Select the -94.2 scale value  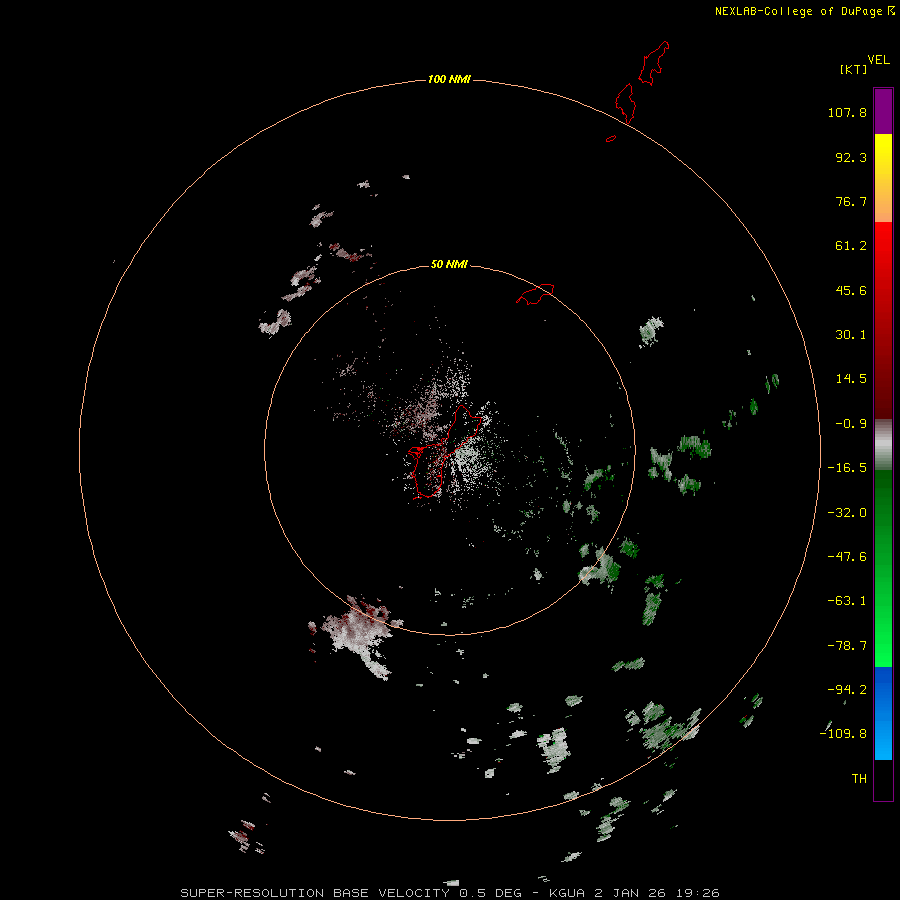tap(847, 689)
